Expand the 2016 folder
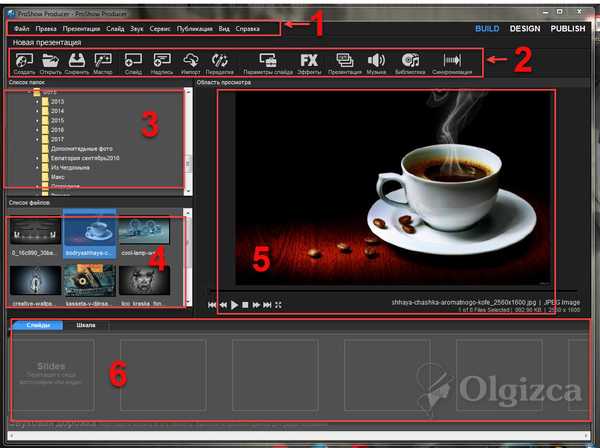 [37, 130]
